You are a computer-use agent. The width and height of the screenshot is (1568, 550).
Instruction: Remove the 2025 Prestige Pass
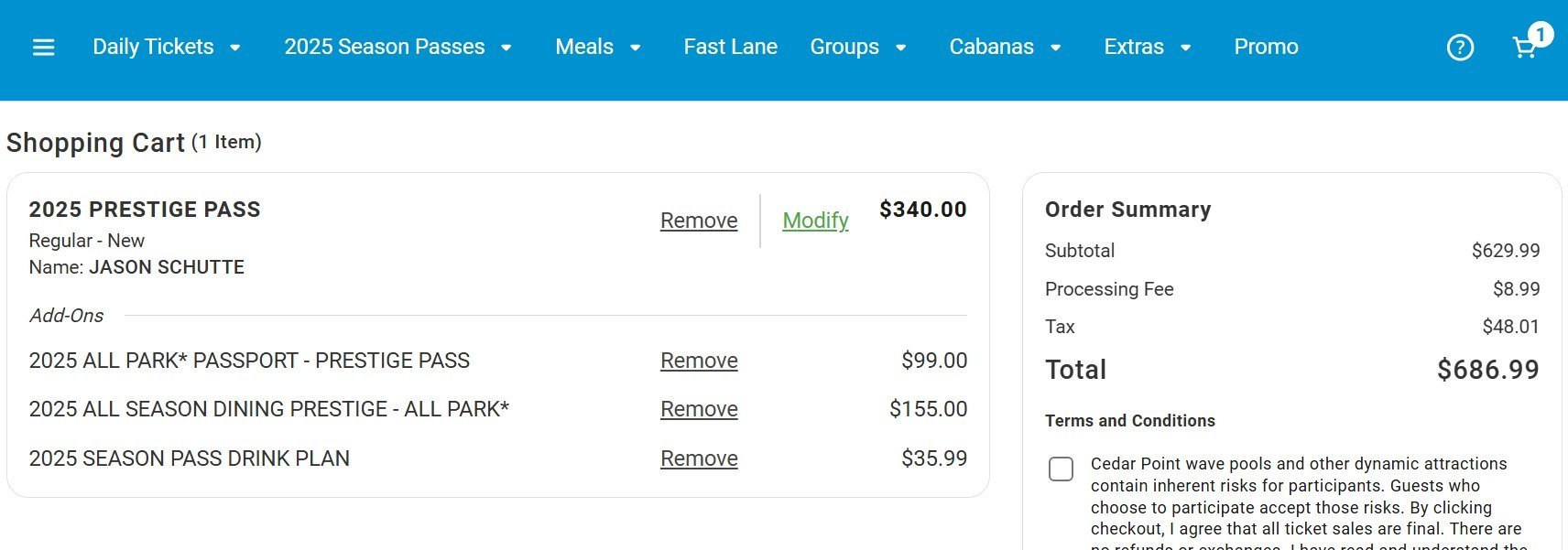(699, 221)
